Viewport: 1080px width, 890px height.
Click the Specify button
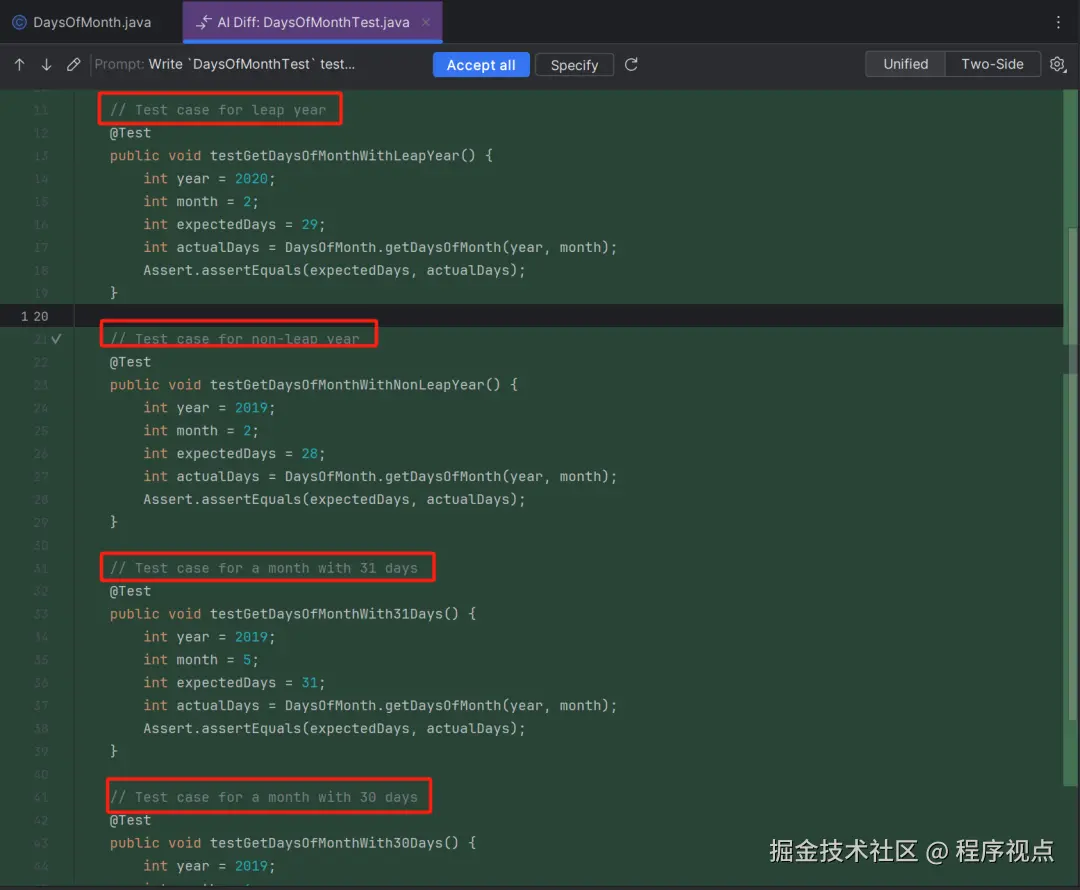tap(574, 65)
